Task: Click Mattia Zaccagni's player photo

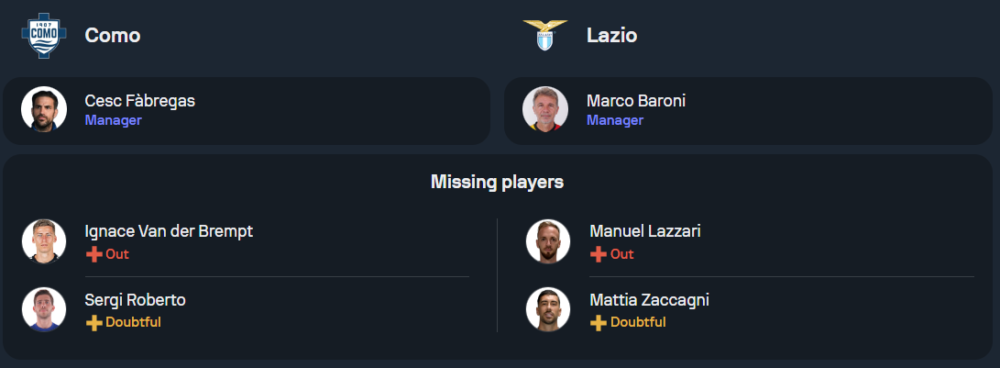Action: click(x=548, y=309)
